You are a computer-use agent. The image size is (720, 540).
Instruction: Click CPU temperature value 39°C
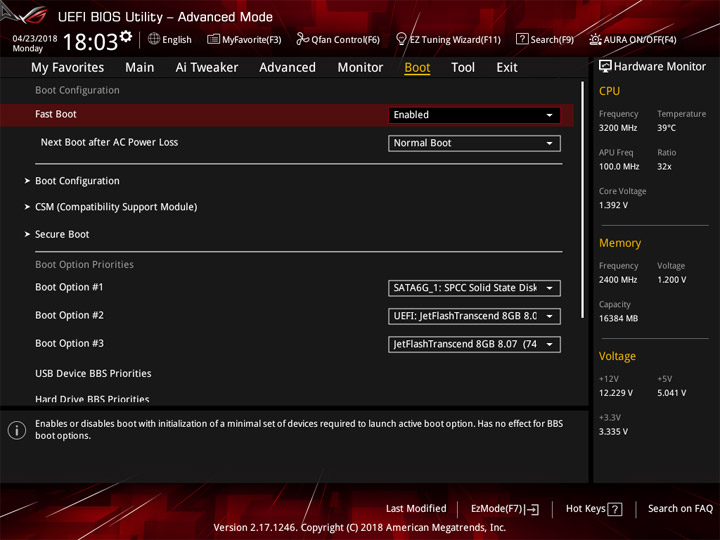[666, 128]
